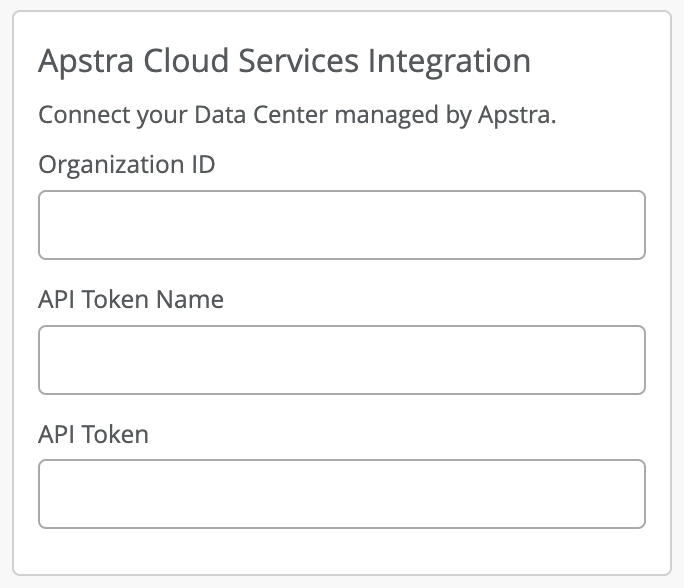Click the "Connect your Data Center" description text
The image size is (684, 588).
pyautogui.click(x=296, y=115)
